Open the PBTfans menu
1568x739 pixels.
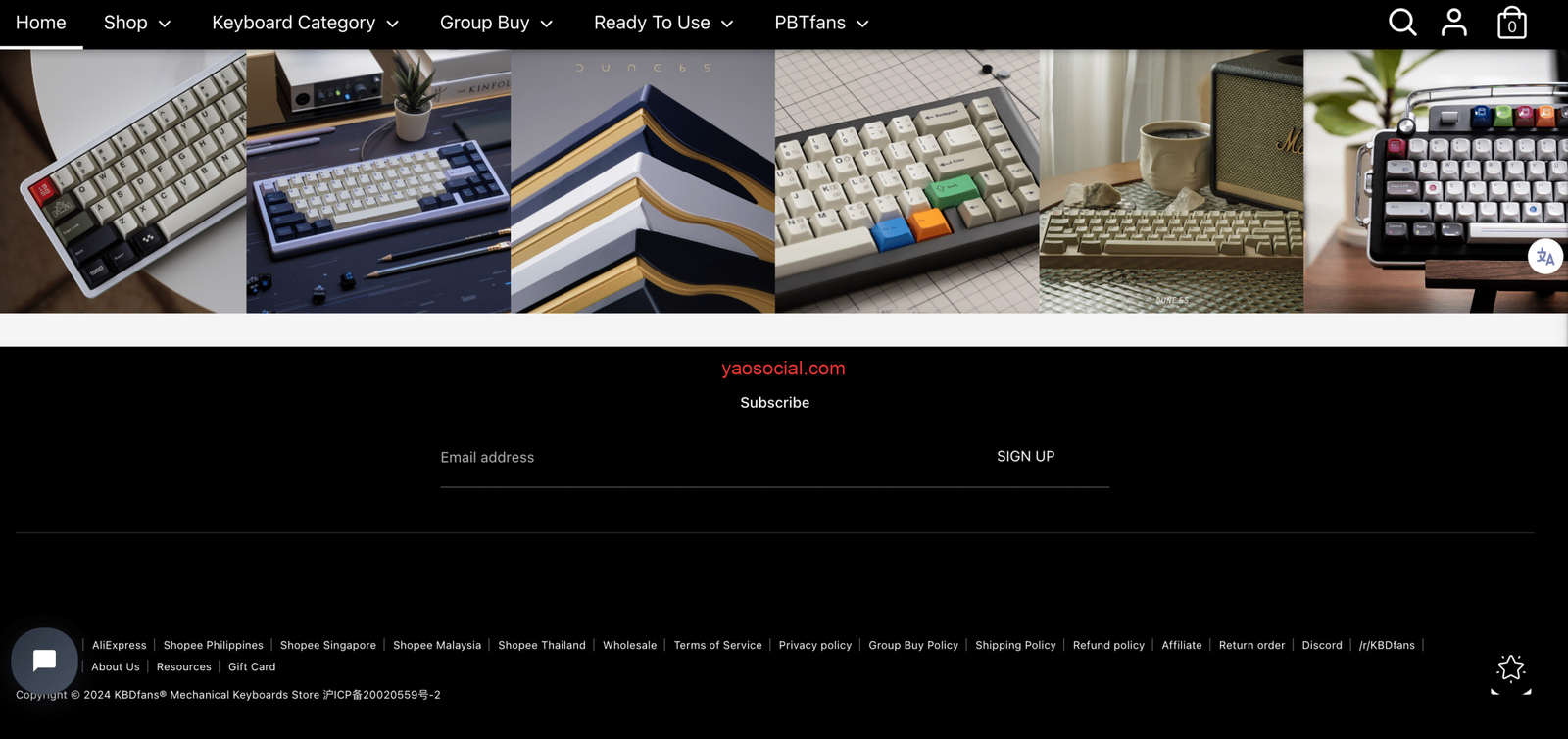pyautogui.click(x=821, y=23)
